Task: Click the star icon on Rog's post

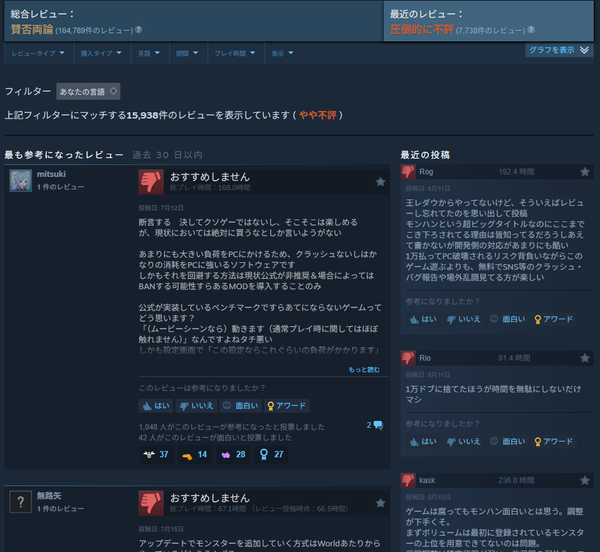Action: click(x=585, y=172)
